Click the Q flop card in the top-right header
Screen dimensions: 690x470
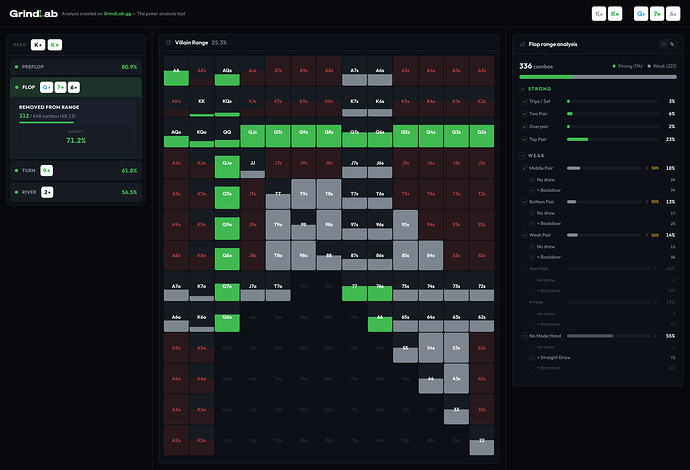click(x=640, y=14)
